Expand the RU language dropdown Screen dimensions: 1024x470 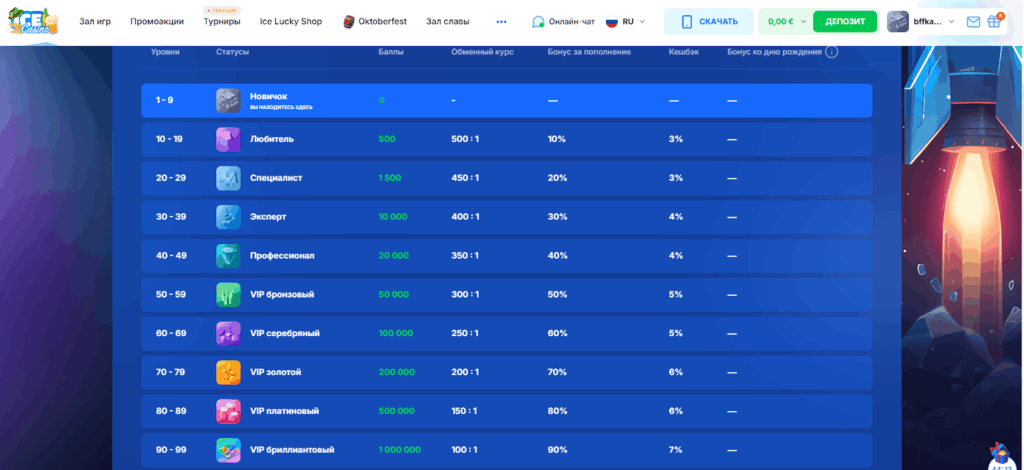click(626, 21)
